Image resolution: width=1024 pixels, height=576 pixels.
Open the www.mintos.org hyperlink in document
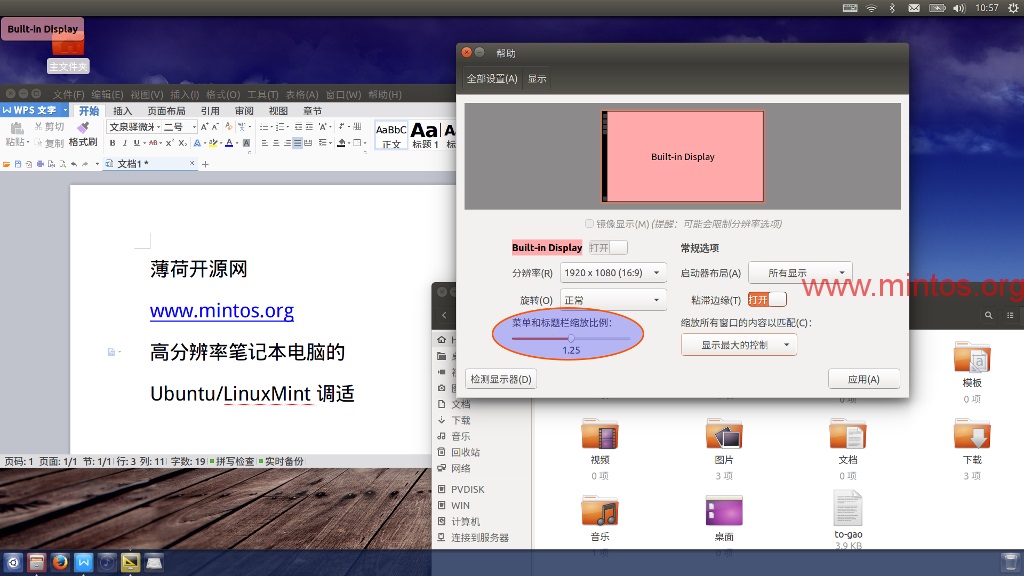point(222,310)
